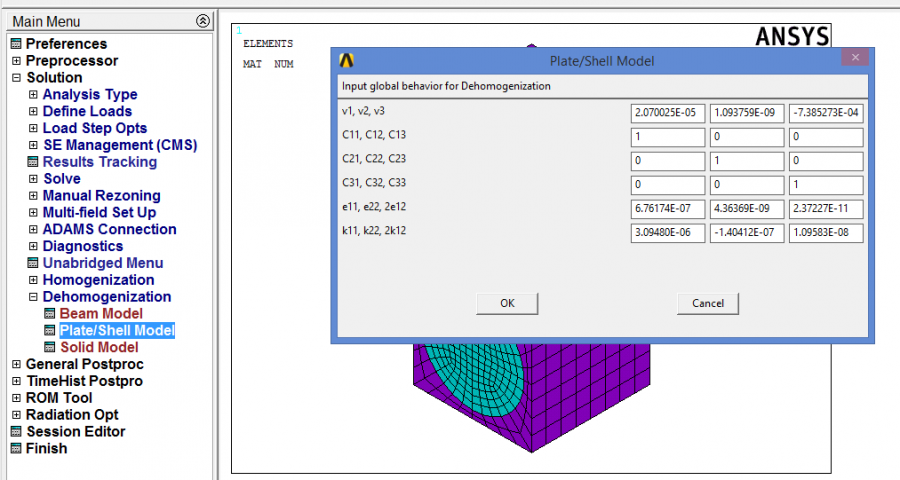Click the Results Tracking icon
Screen dimensions: 900x480
tap(33, 162)
